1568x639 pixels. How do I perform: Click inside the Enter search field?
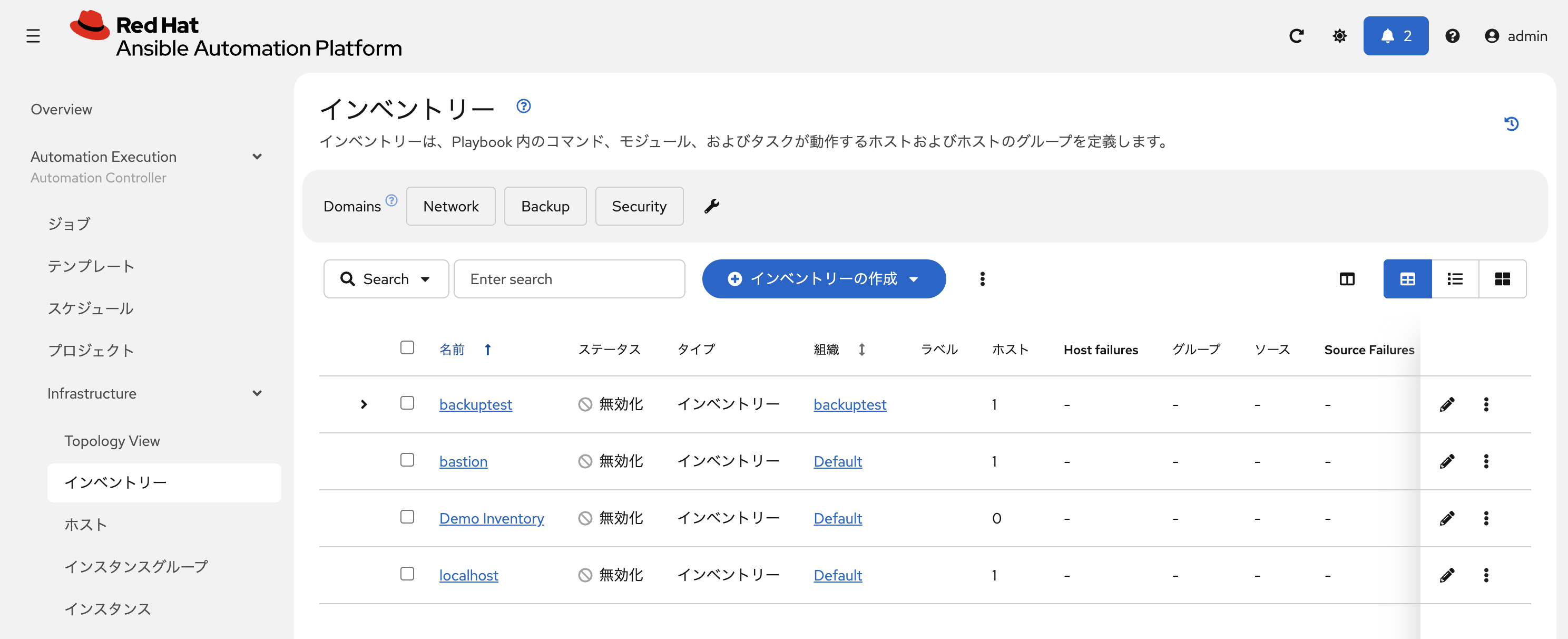(569, 279)
